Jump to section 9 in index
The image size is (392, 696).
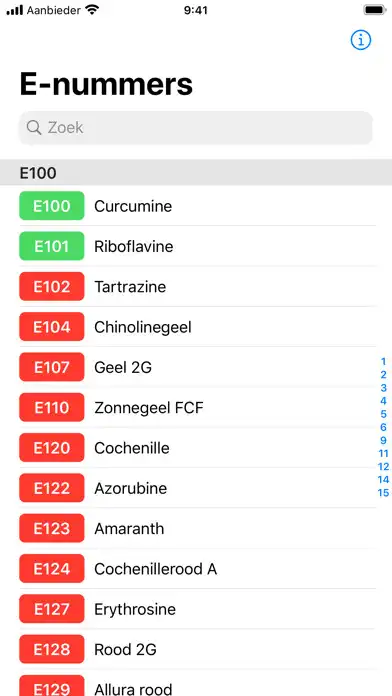[x=384, y=440]
